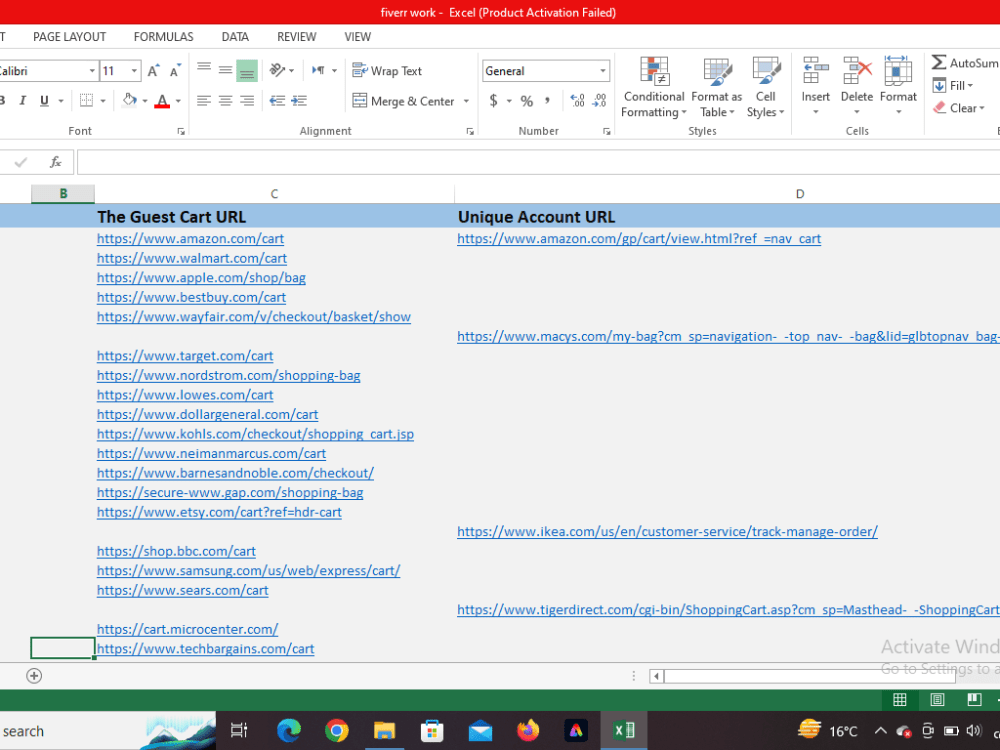Align text to the right
This screenshot has width=1000, height=750.
[x=247, y=101]
